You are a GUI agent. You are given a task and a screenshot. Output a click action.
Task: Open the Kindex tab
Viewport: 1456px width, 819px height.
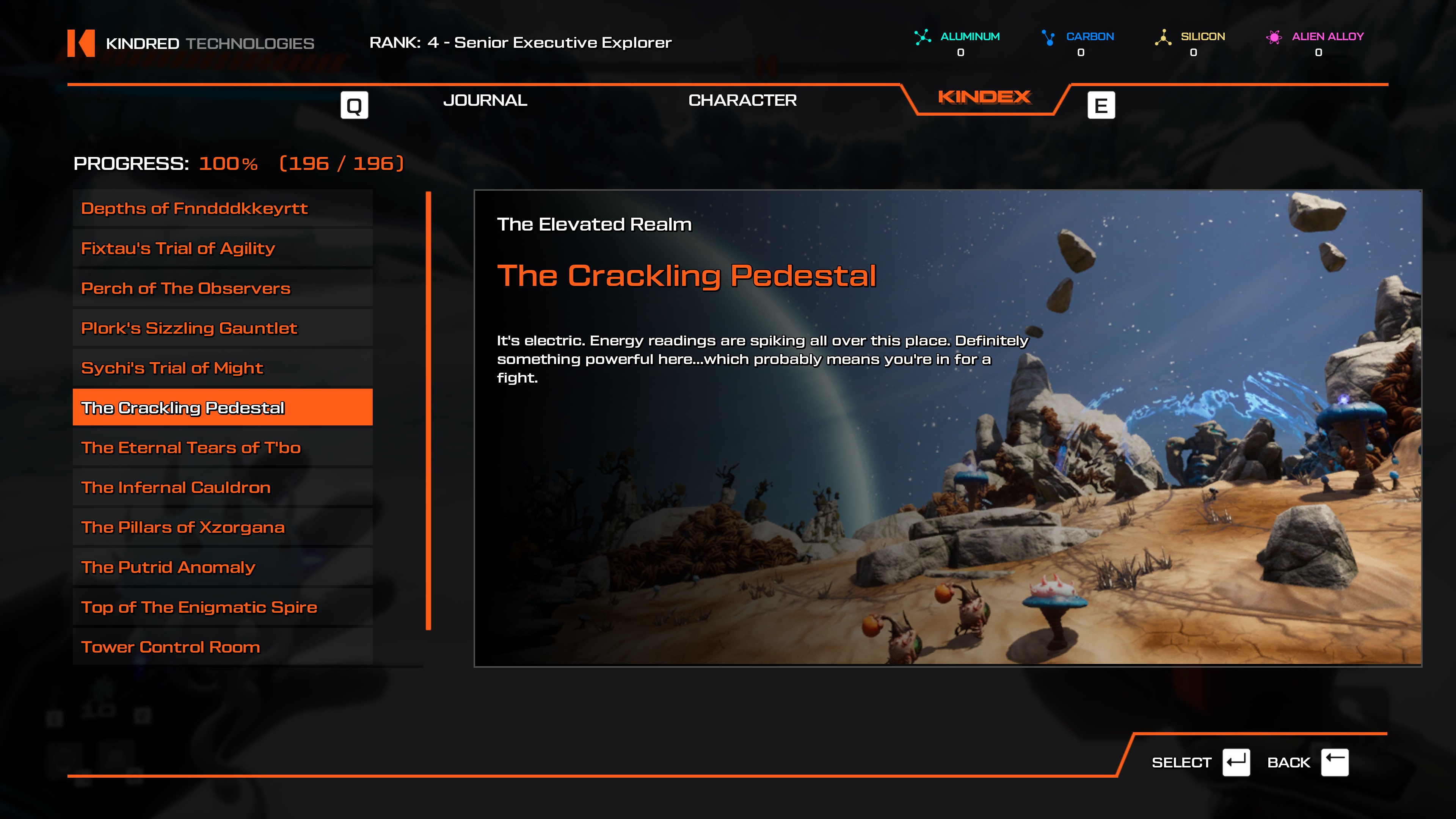click(985, 97)
